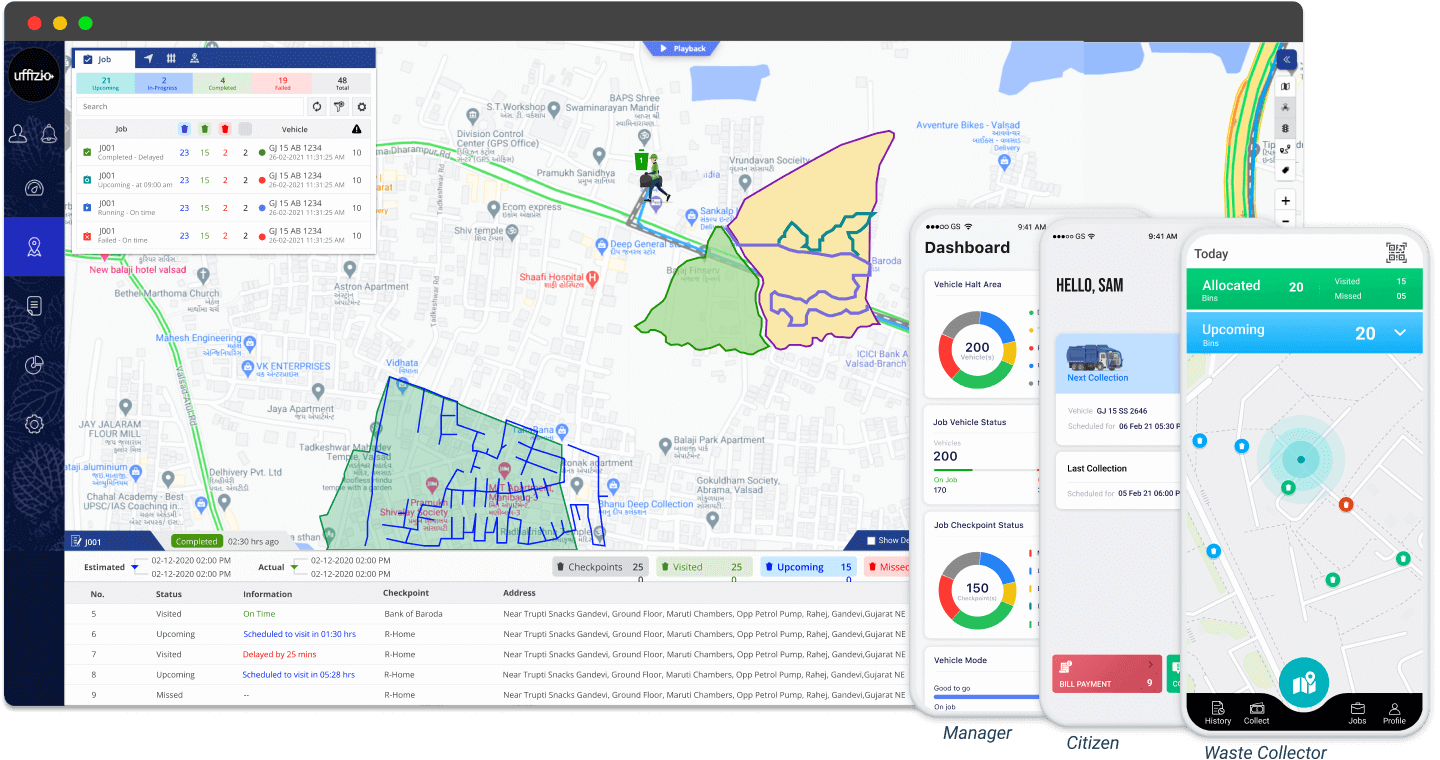Toggle the traffic light icon on map toolbar
Viewport: 1440px width, 760px height.
1286,129
